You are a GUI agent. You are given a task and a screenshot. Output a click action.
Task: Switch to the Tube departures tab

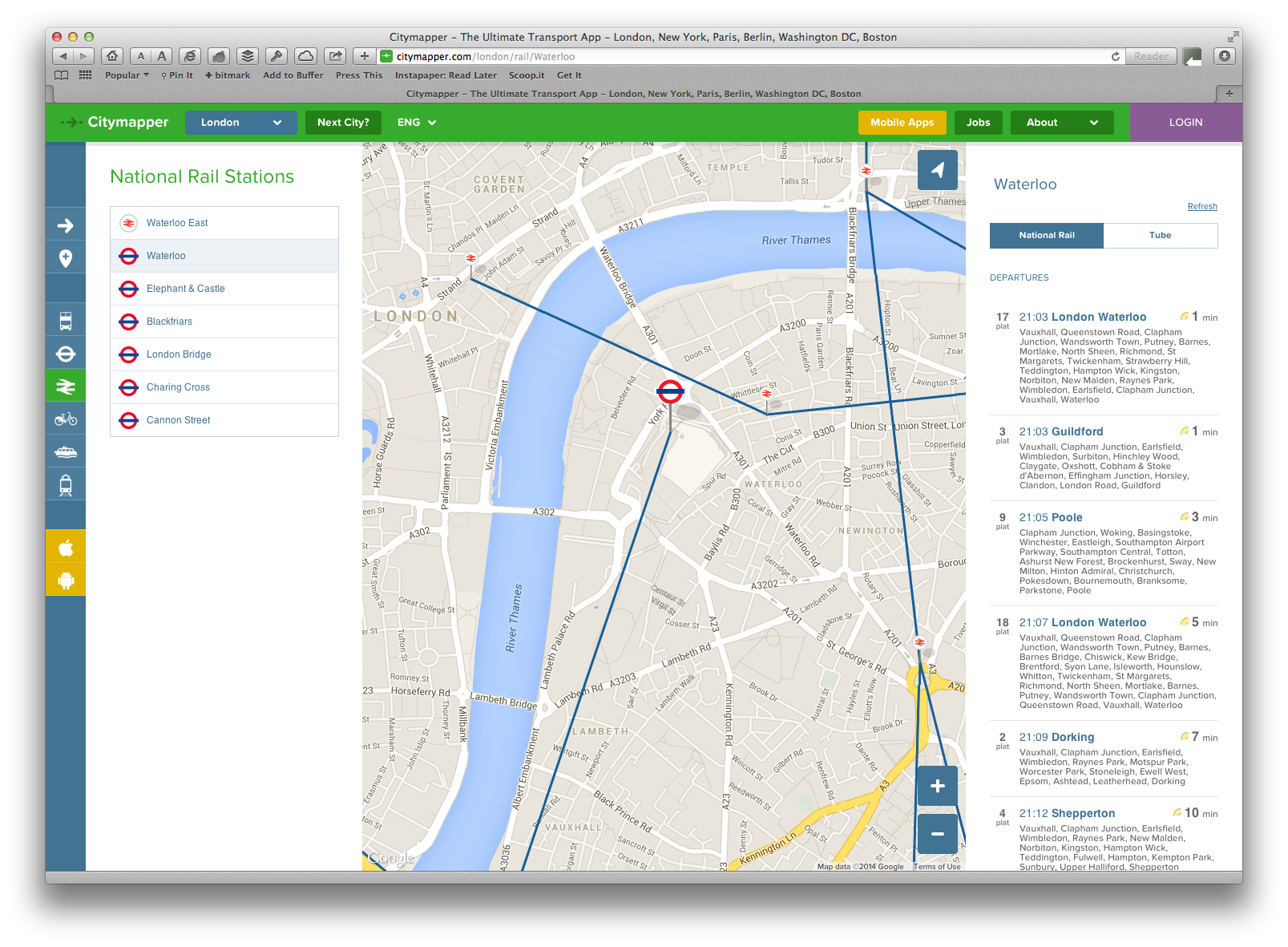pos(1161,235)
